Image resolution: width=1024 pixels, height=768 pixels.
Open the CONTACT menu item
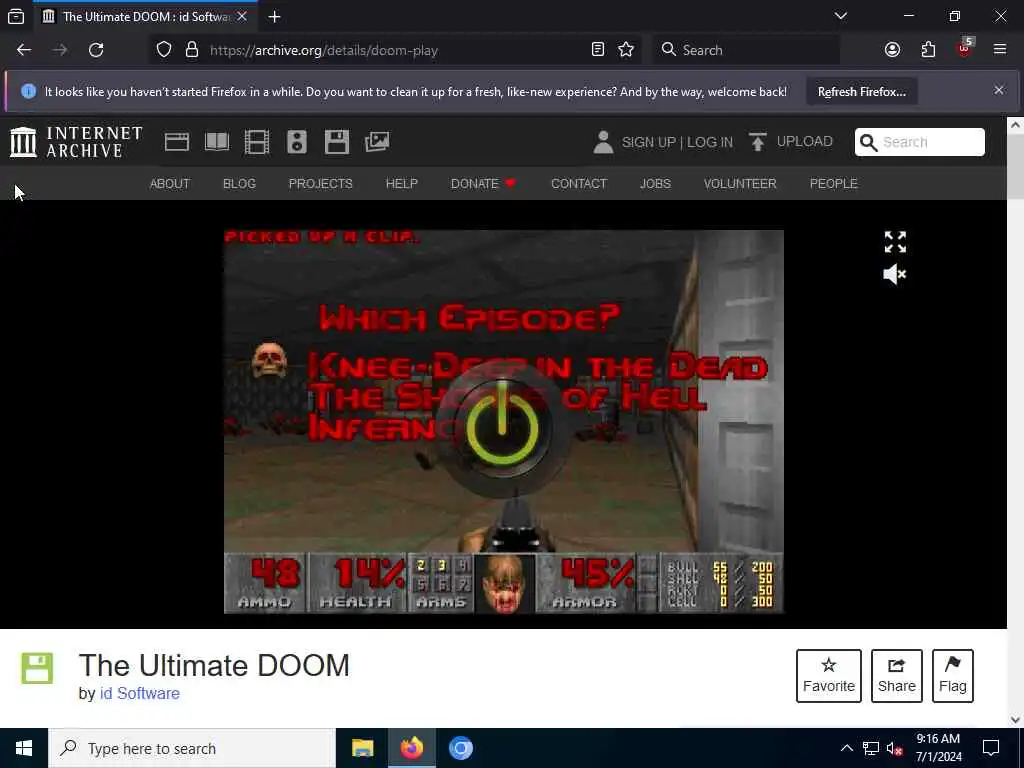click(x=579, y=184)
